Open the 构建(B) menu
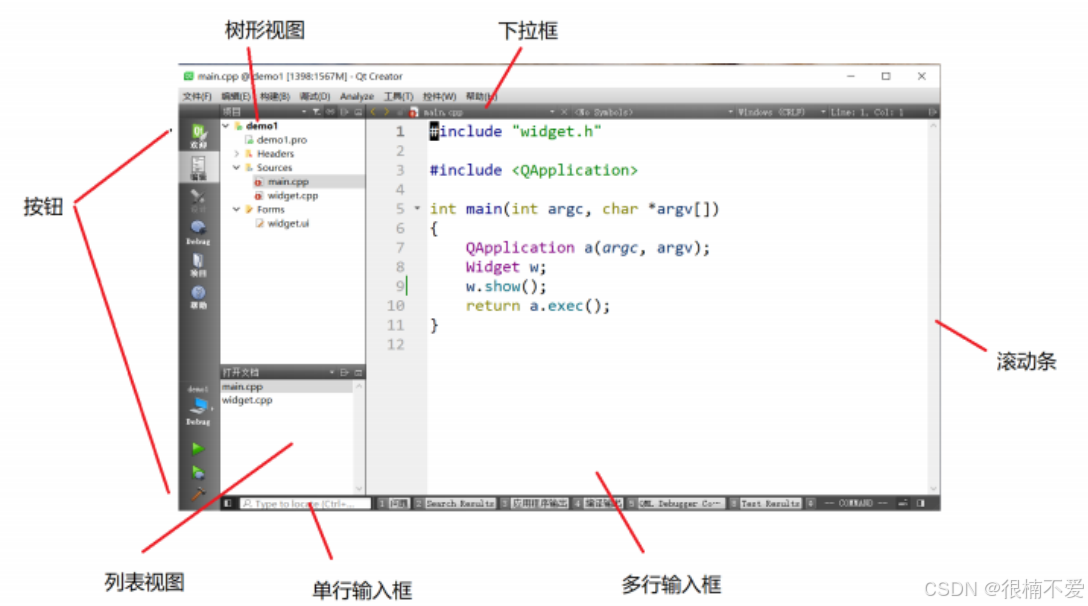The image size is (1088, 606). point(275,96)
